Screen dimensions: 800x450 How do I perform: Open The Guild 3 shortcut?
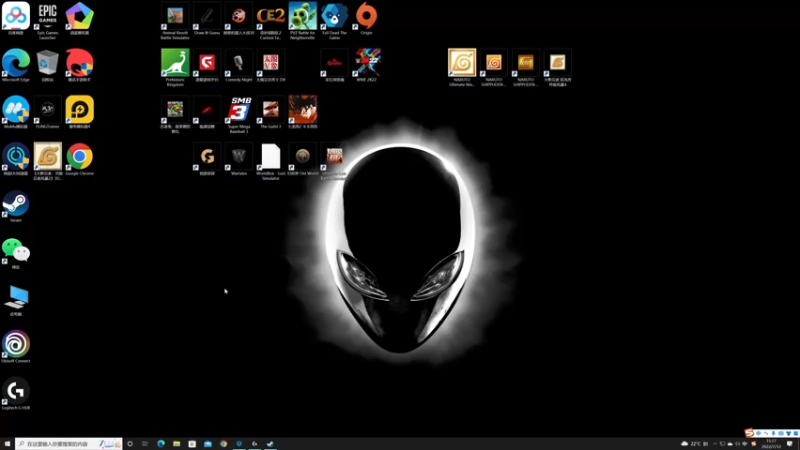[270, 112]
